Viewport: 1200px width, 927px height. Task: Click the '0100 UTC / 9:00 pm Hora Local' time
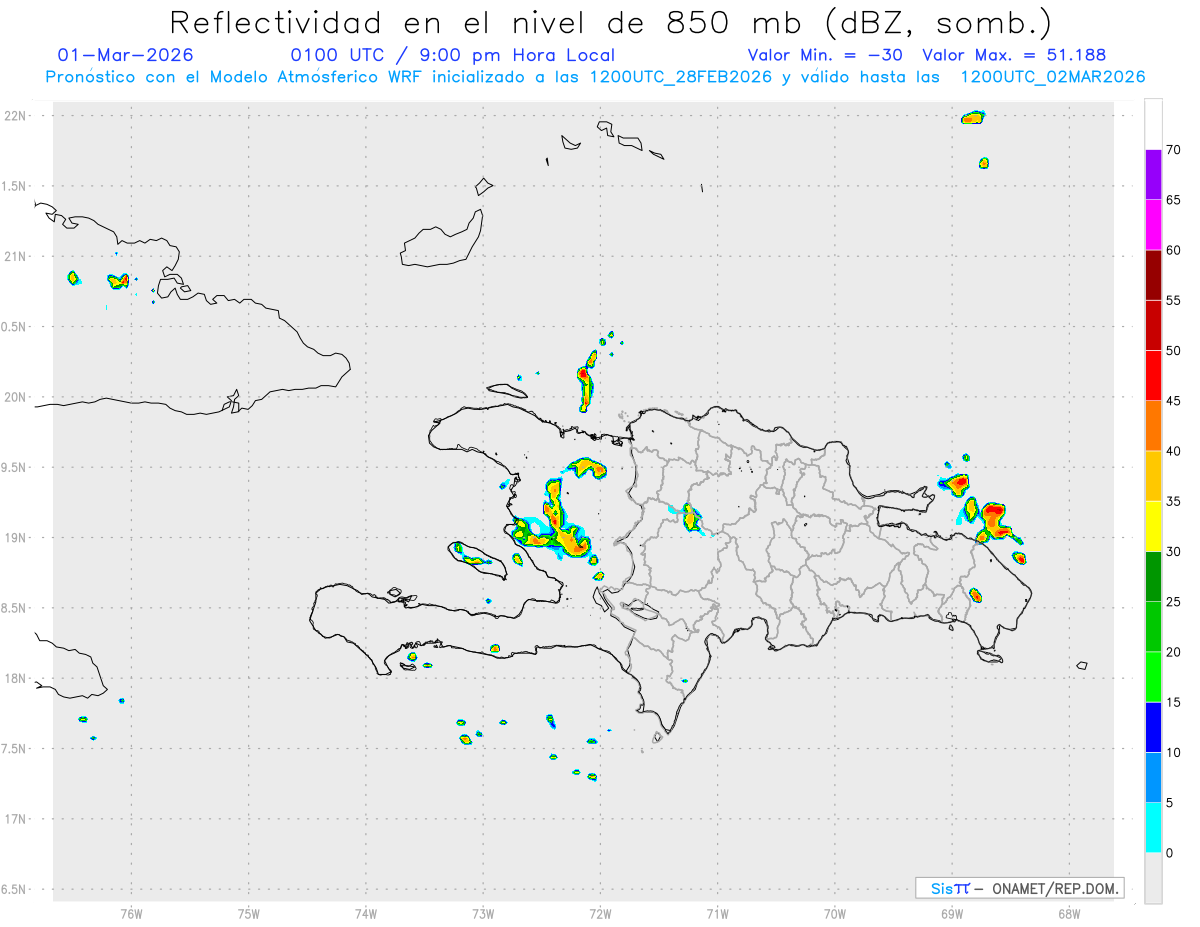(x=452, y=55)
